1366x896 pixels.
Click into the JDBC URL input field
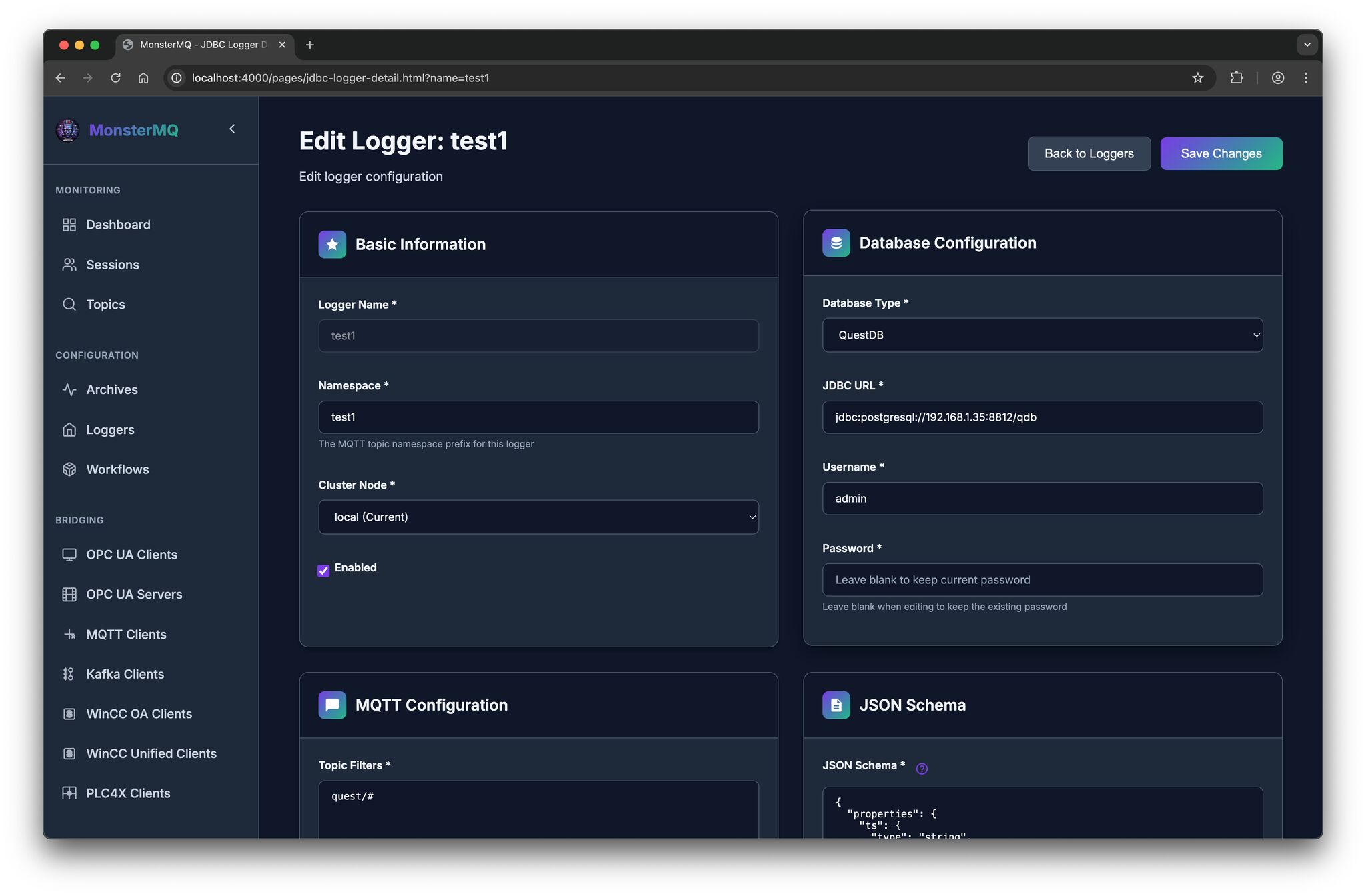pos(1042,417)
